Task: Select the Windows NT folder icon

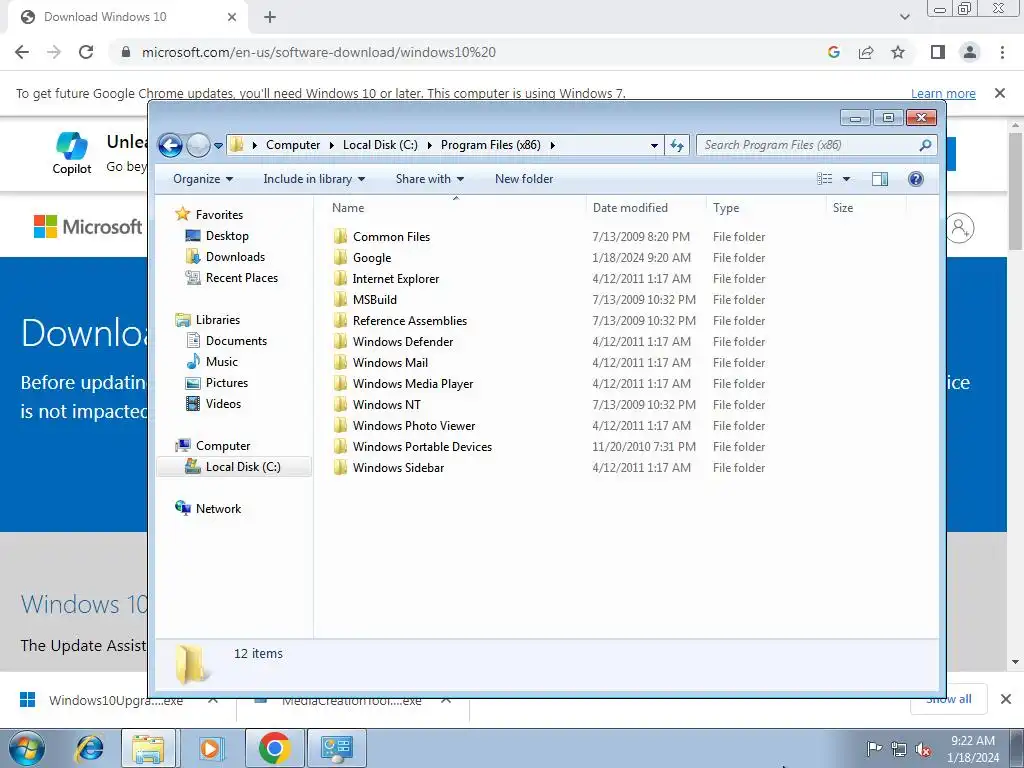Action: (340, 405)
